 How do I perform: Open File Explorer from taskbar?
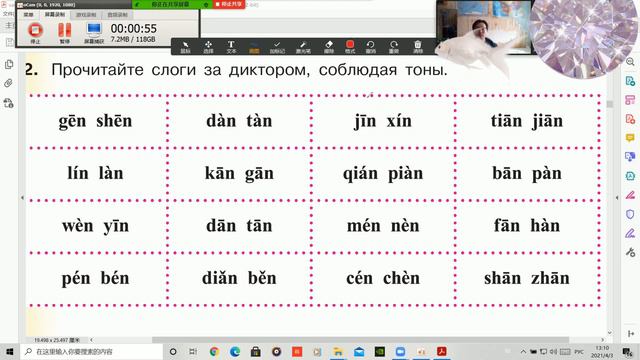[x=338, y=351]
